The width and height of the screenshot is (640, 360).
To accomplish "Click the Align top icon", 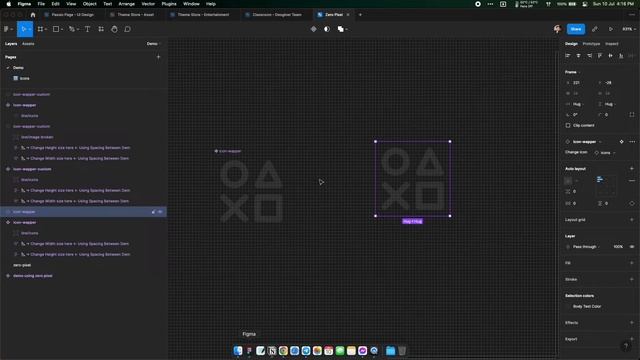I will pos(600,56).
